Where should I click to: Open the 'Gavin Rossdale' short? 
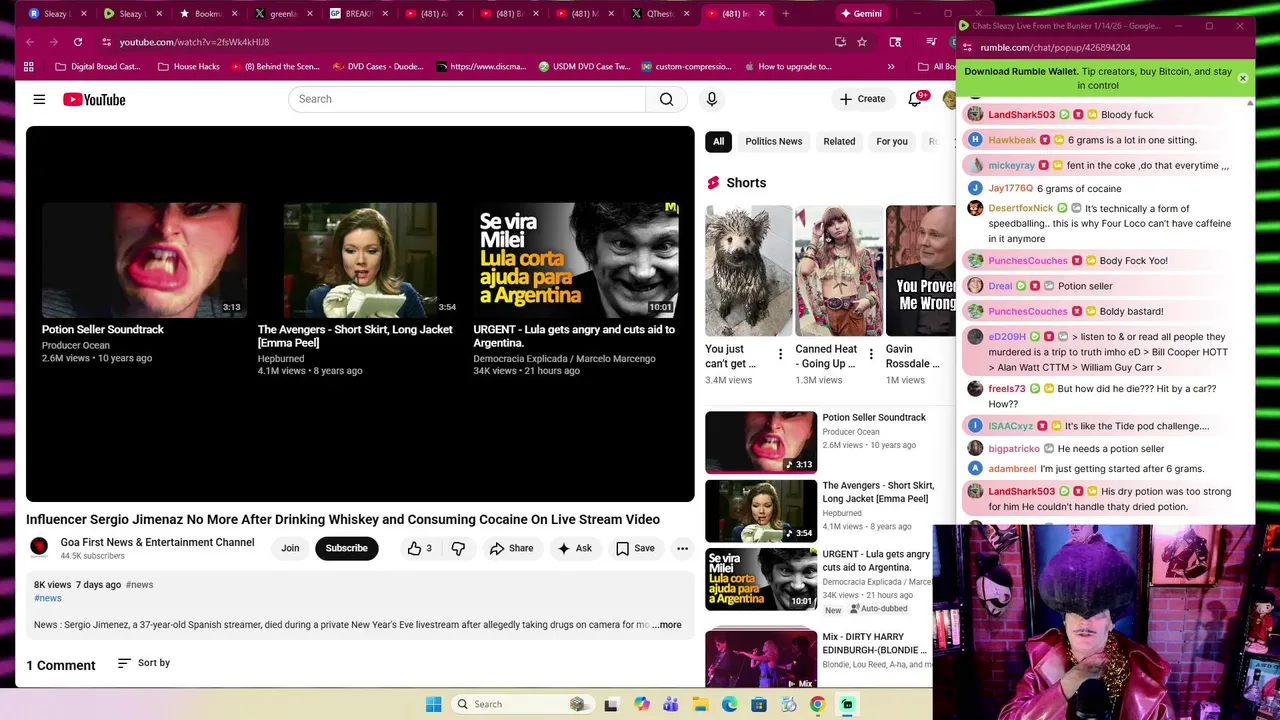tap(920, 270)
